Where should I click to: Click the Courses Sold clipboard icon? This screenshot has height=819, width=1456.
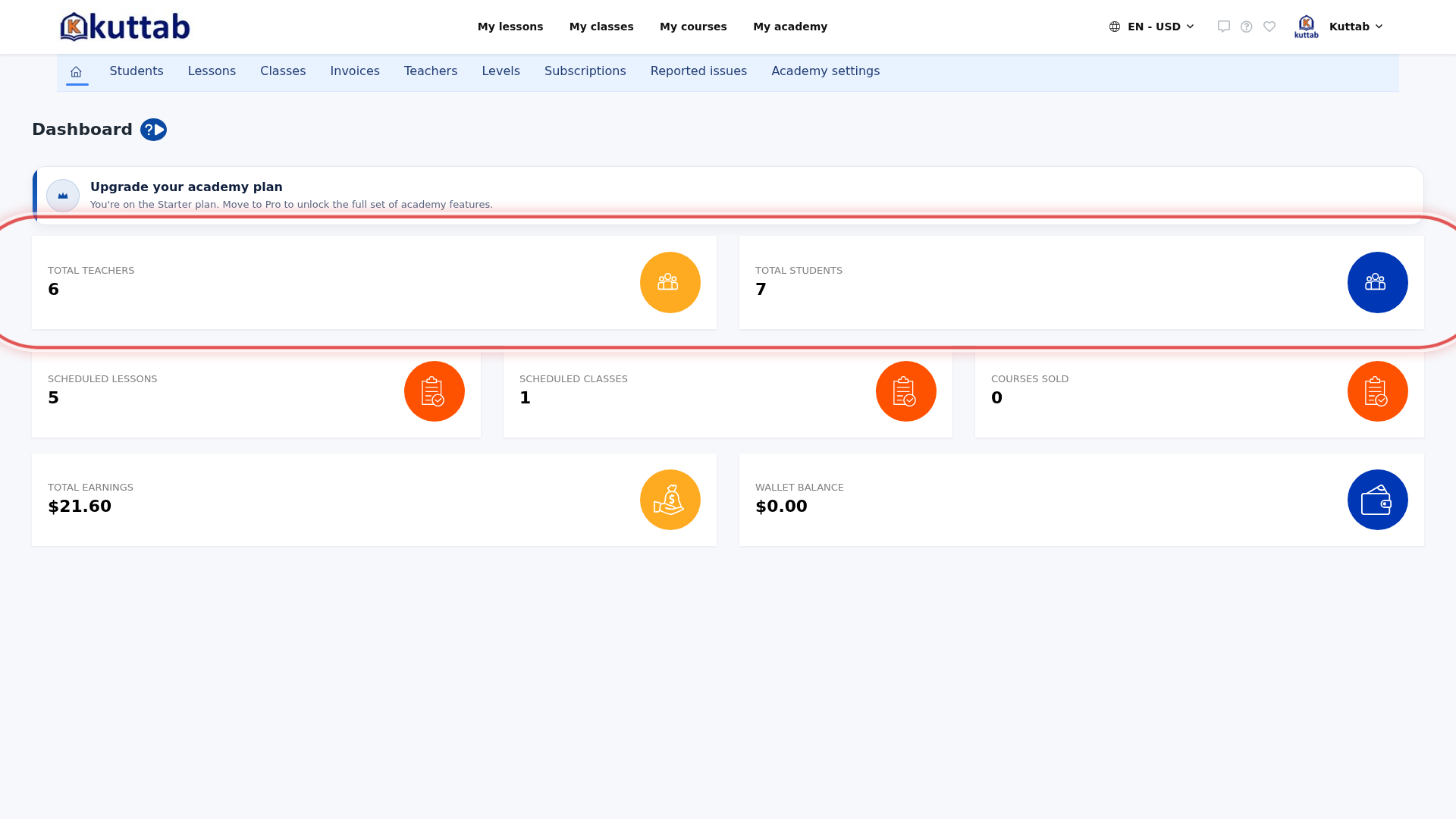(1378, 391)
